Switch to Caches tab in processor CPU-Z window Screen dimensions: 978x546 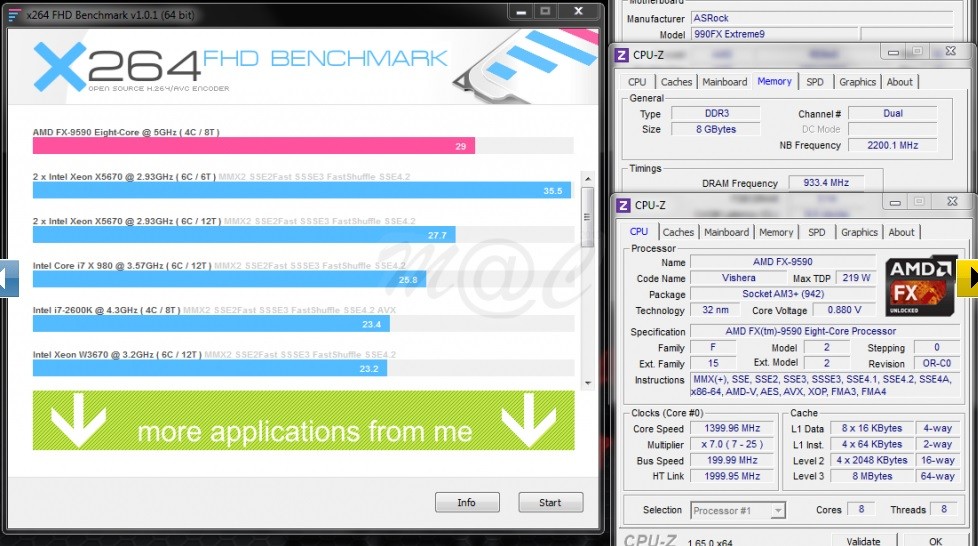(678, 232)
